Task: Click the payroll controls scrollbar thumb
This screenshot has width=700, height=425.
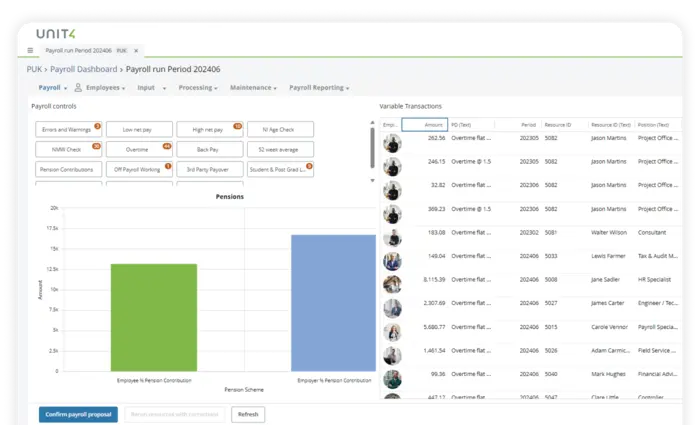Action: [372, 148]
